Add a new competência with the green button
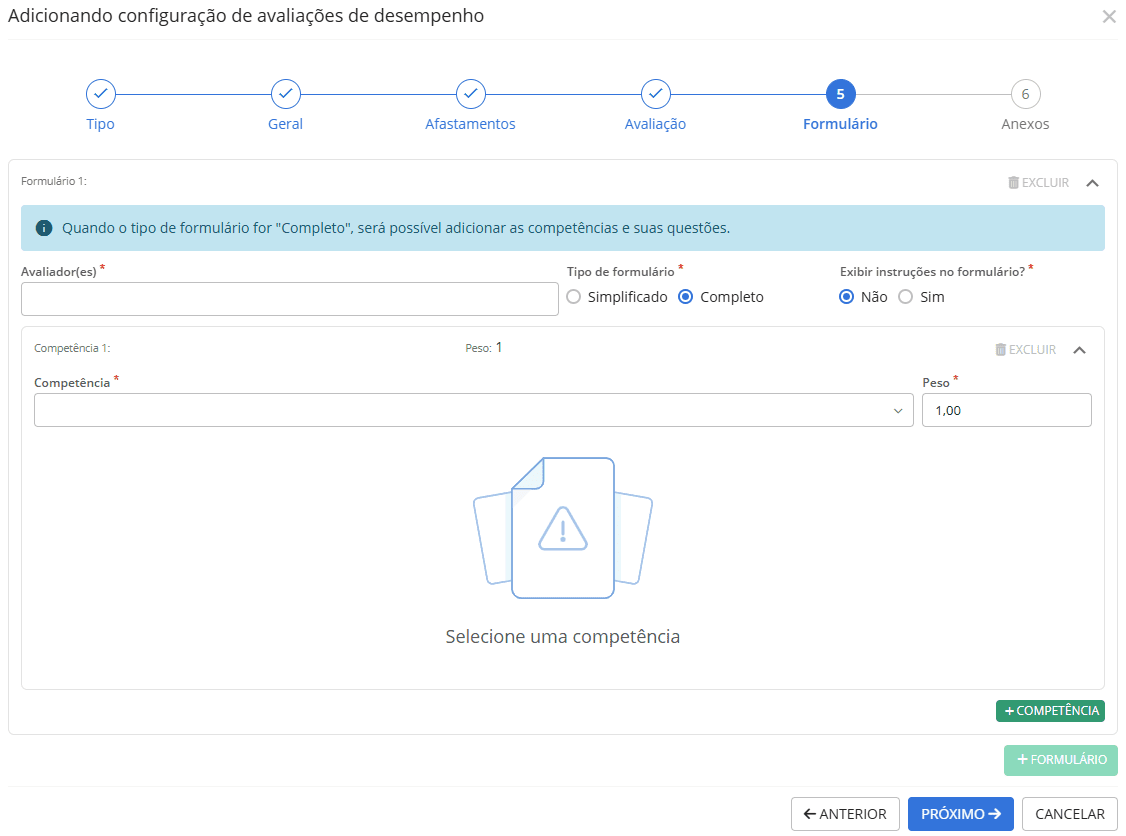Image resolution: width=1126 pixels, height=836 pixels. [1050, 711]
